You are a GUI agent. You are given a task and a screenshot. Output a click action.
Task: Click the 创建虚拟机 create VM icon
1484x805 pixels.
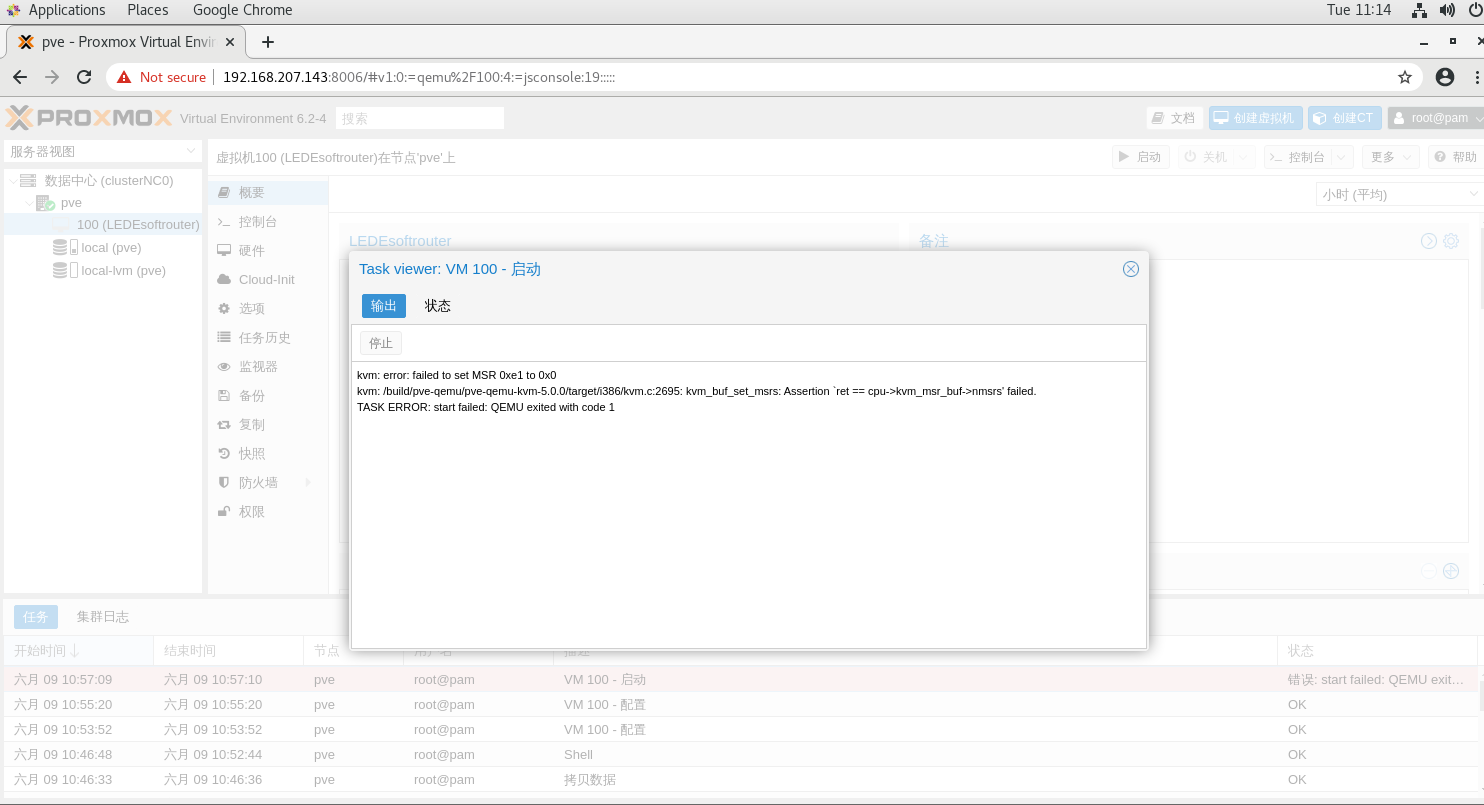point(1256,117)
